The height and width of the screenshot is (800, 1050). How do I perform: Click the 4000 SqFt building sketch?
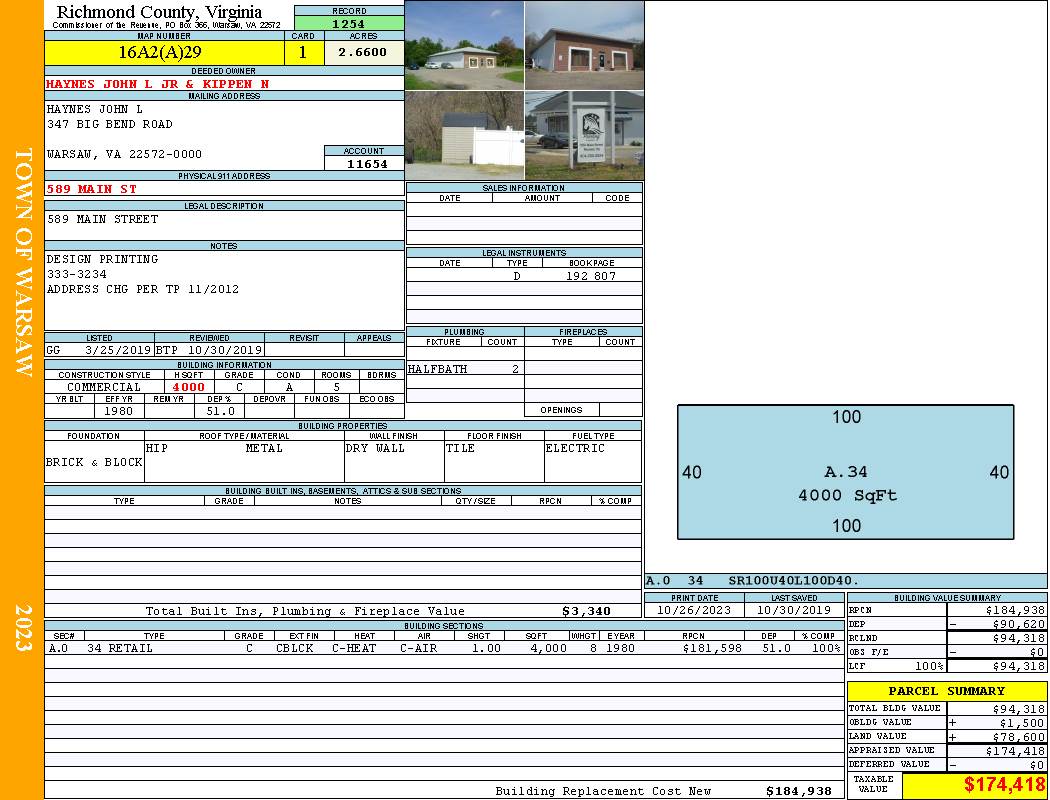tap(845, 472)
